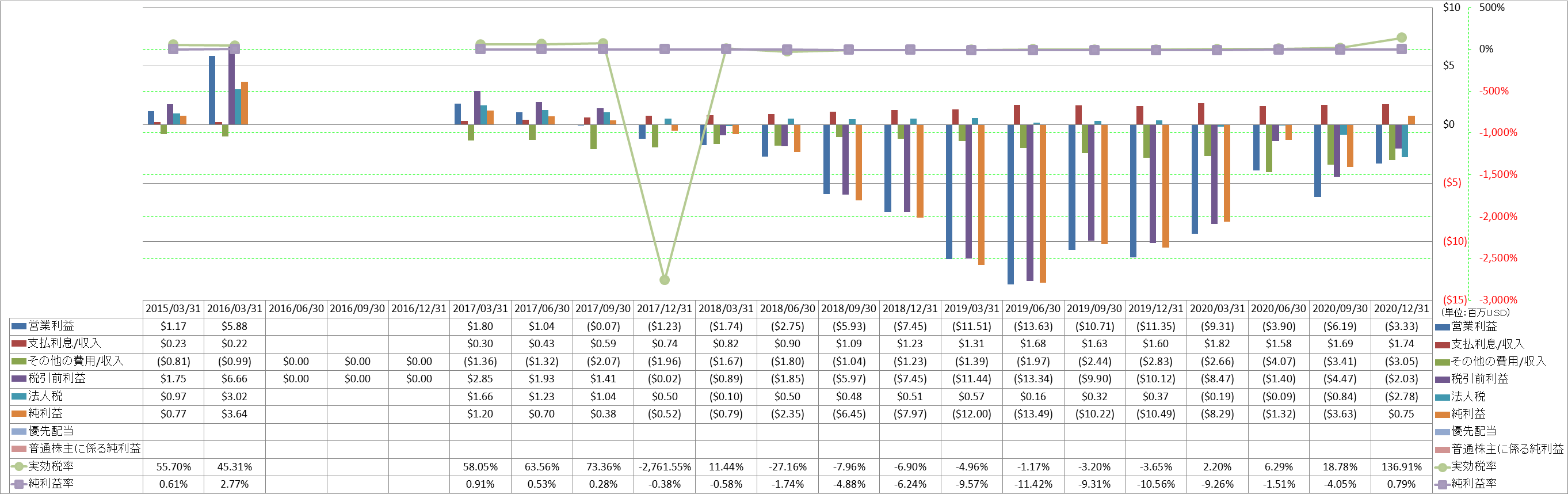Click the -3,000% label on the percent axis
This screenshot has height=494, width=1568.
click(x=1498, y=300)
